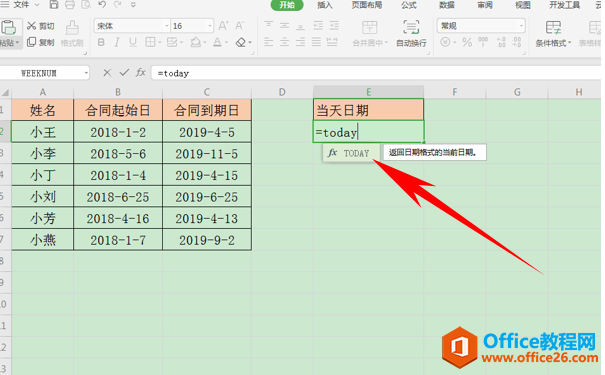Switch to the 插入 Insert tab
This screenshot has height=375, width=605.
point(325,5)
